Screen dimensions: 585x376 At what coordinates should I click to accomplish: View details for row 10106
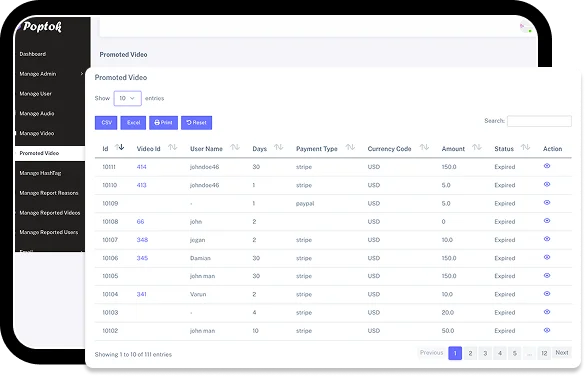pos(547,257)
